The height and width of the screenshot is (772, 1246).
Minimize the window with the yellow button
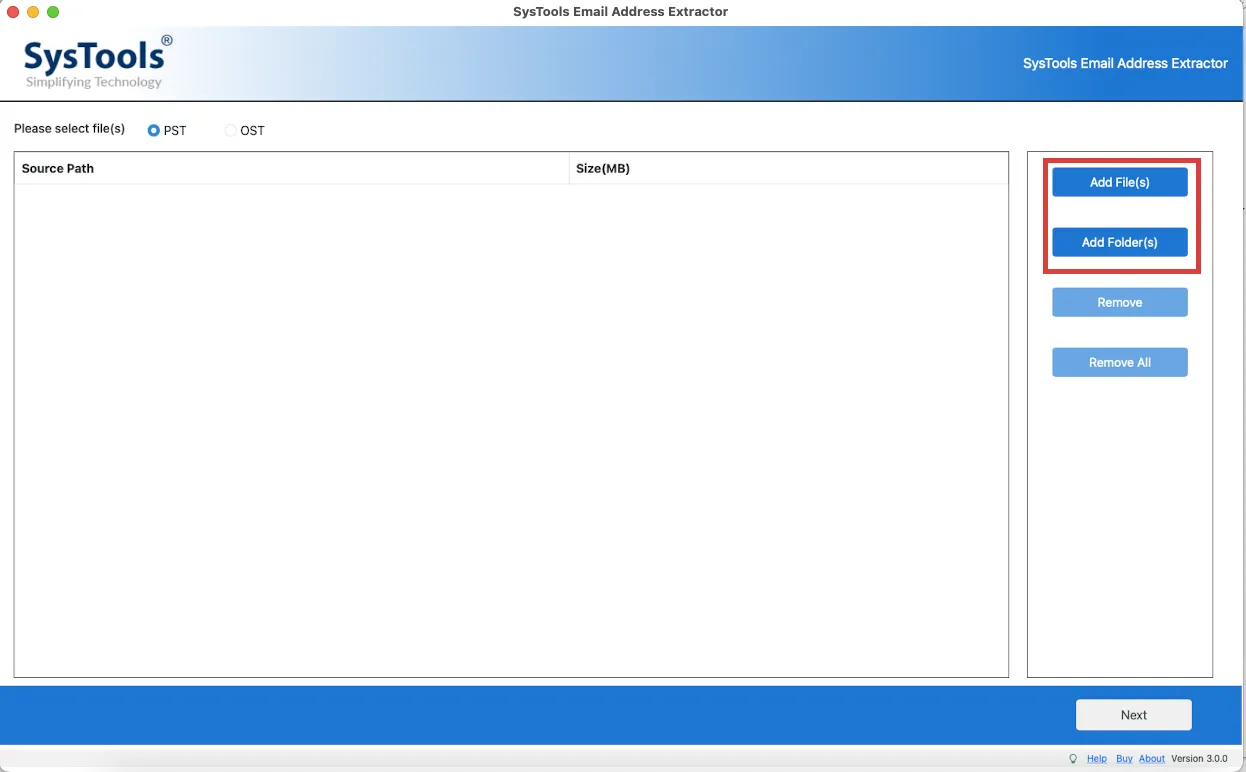pos(33,12)
